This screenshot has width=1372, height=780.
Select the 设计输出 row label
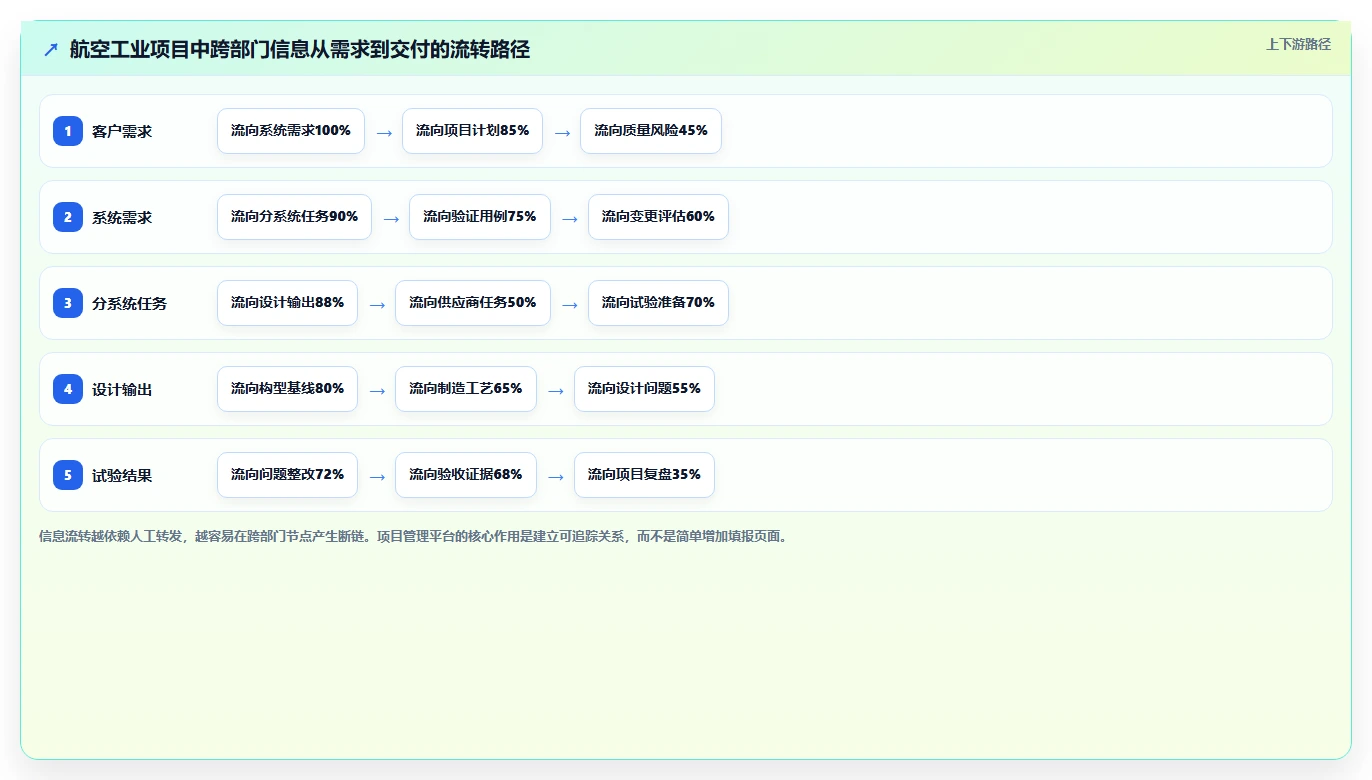click(x=122, y=389)
